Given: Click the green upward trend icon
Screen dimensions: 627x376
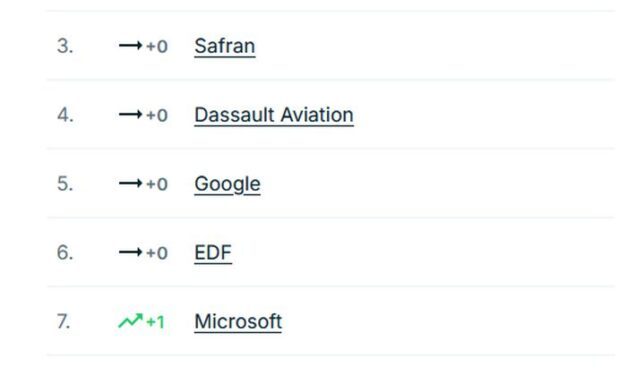Looking at the screenshot, I should (130, 321).
